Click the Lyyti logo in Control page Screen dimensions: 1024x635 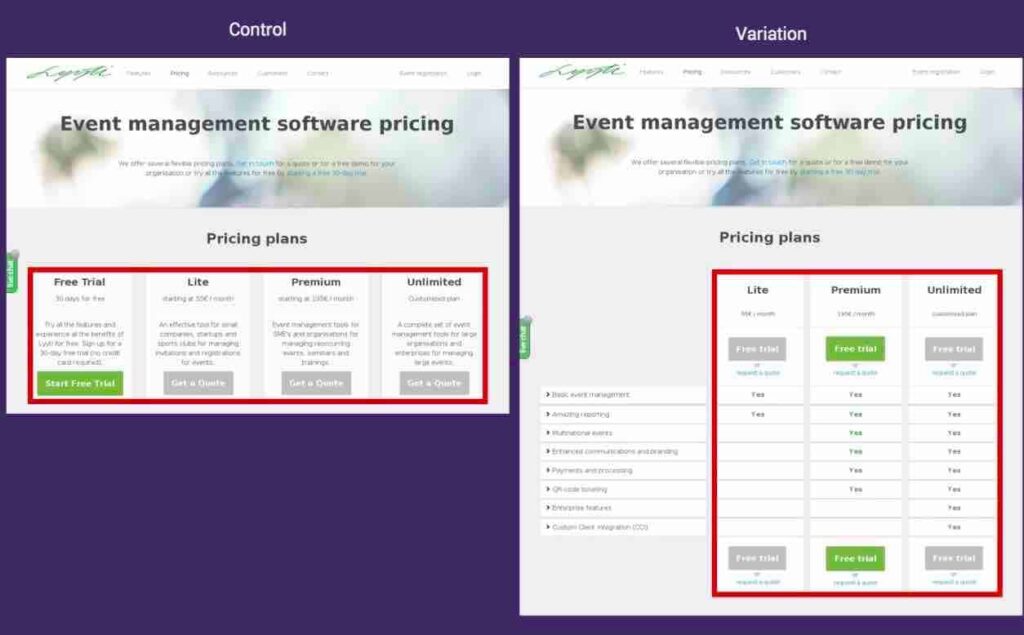(55, 73)
